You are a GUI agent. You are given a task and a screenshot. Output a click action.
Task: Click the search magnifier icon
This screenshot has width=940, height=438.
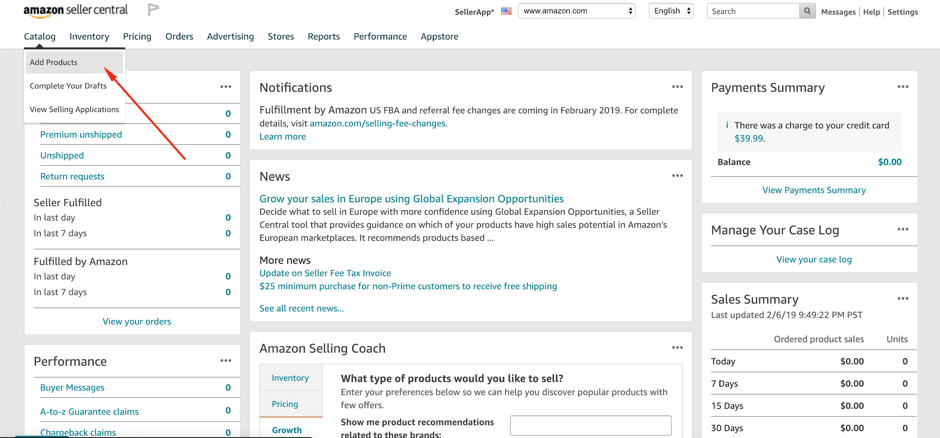click(808, 11)
